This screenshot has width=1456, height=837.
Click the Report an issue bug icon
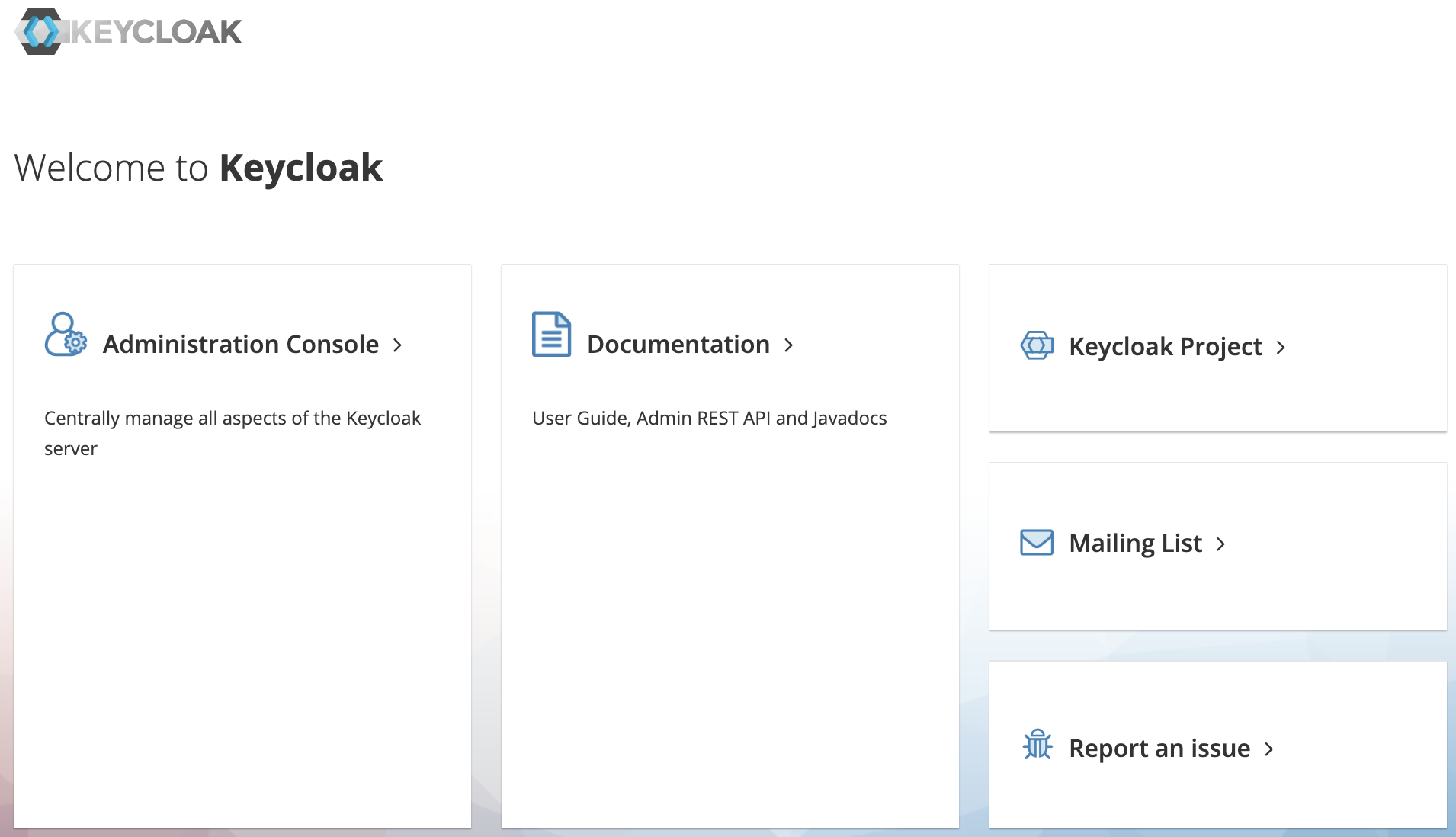1037,744
